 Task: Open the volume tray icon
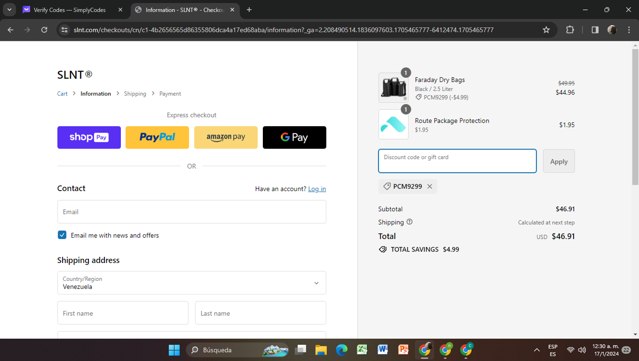(x=582, y=350)
